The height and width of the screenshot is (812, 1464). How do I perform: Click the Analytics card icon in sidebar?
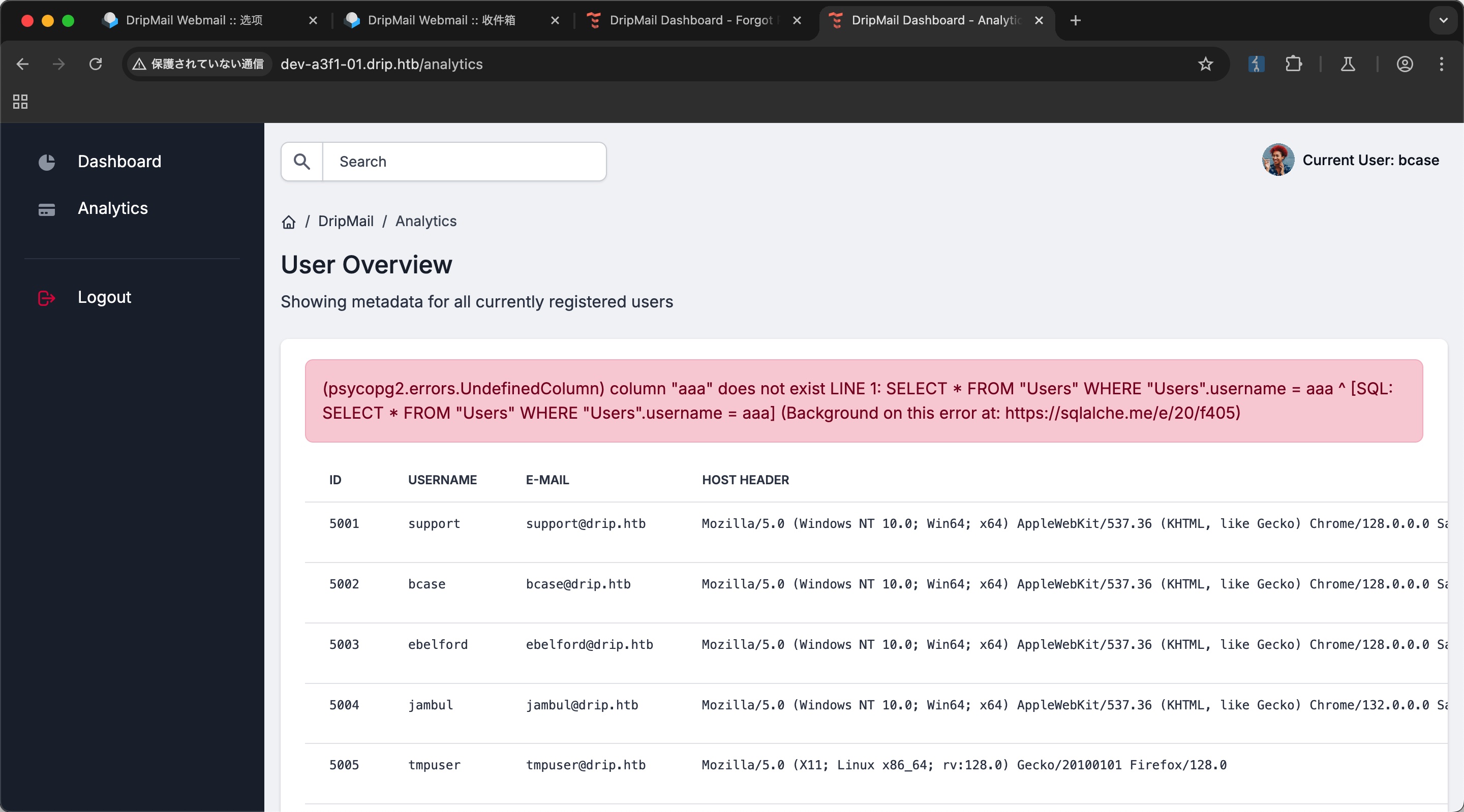tap(47, 209)
